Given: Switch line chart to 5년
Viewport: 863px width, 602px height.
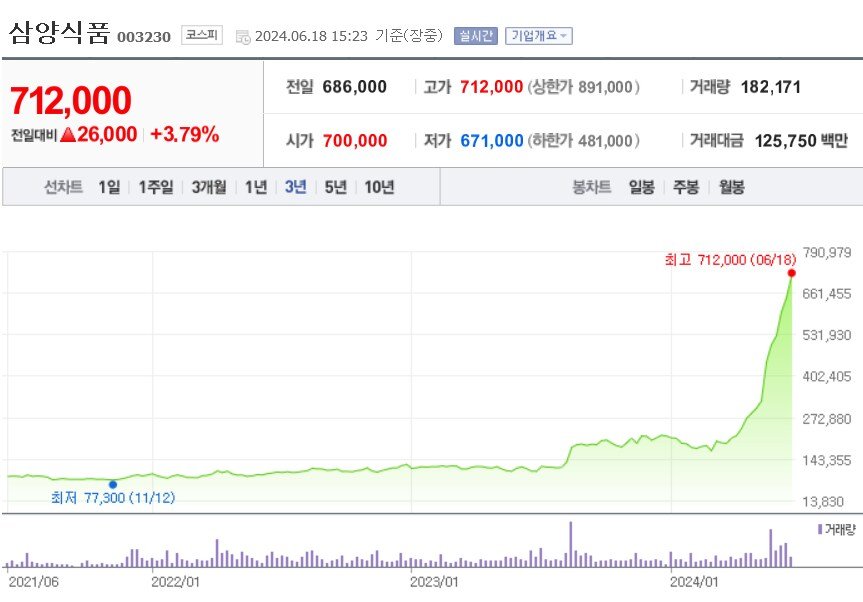Looking at the screenshot, I should click(336, 187).
